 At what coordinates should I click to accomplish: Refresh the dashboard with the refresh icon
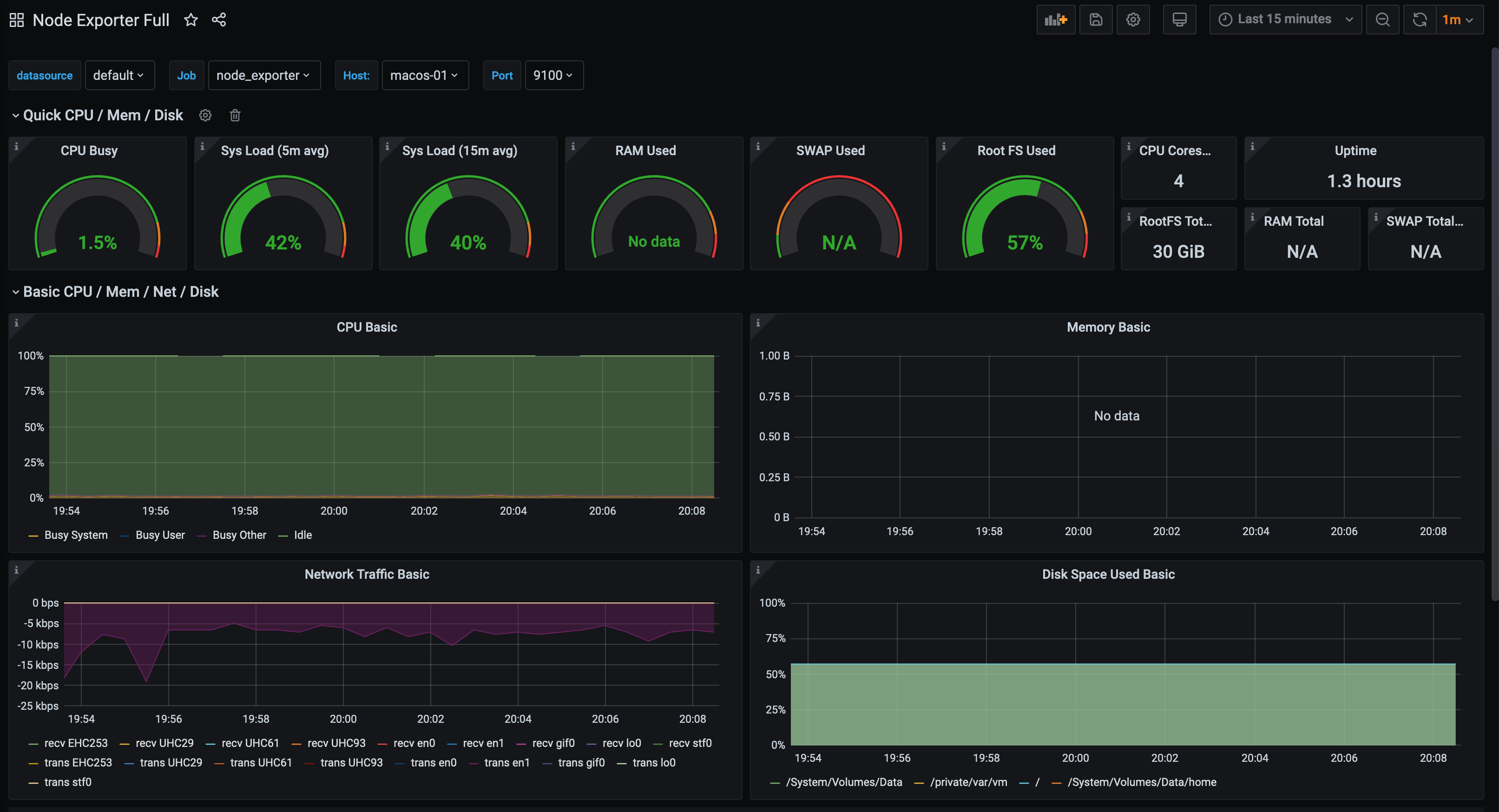[x=1420, y=19]
